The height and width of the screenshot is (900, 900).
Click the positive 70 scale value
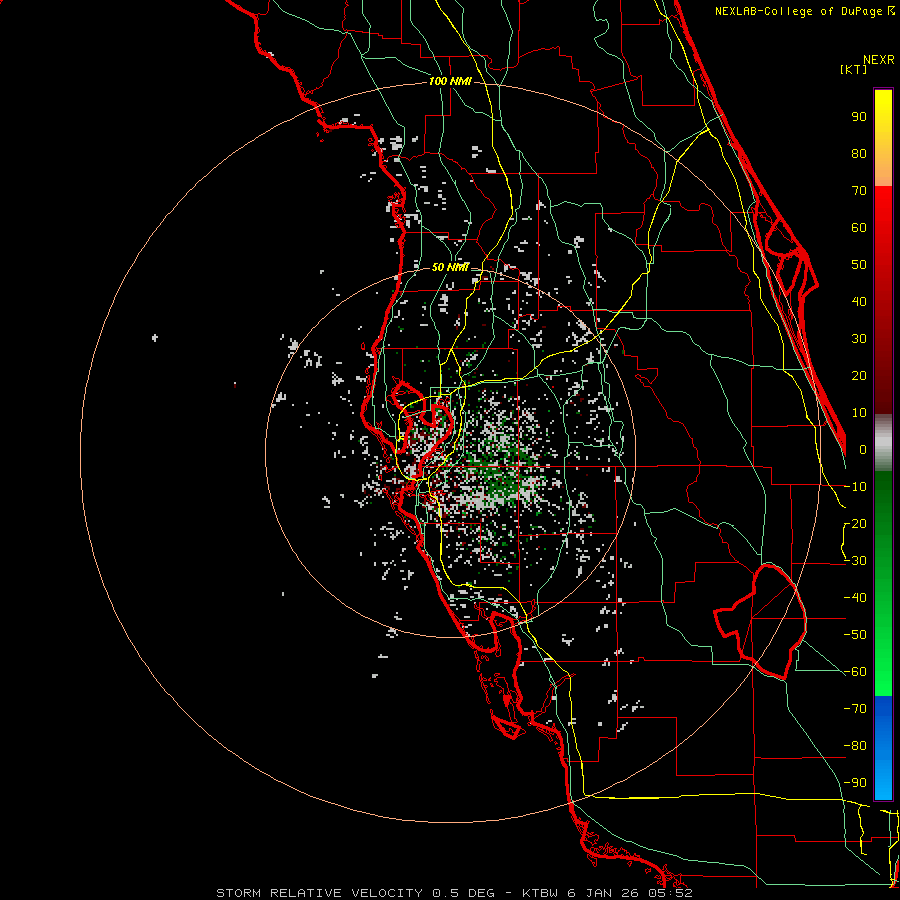pos(859,191)
